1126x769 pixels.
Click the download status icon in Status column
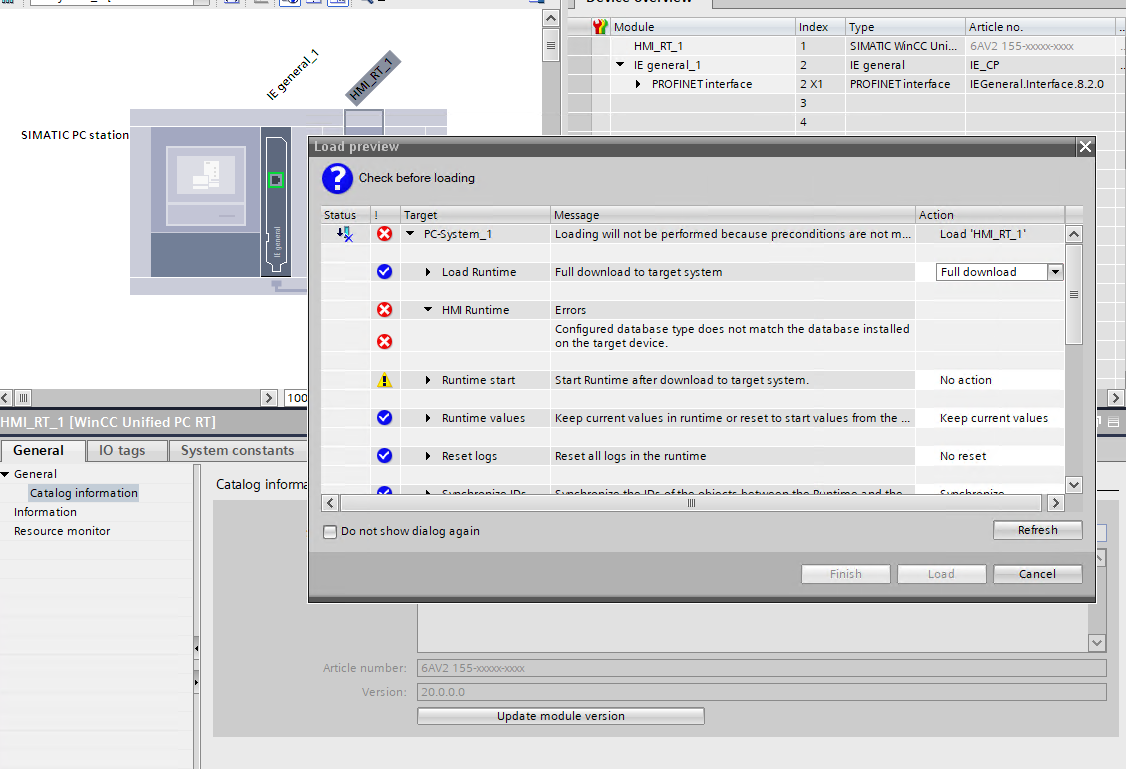tap(344, 234)
